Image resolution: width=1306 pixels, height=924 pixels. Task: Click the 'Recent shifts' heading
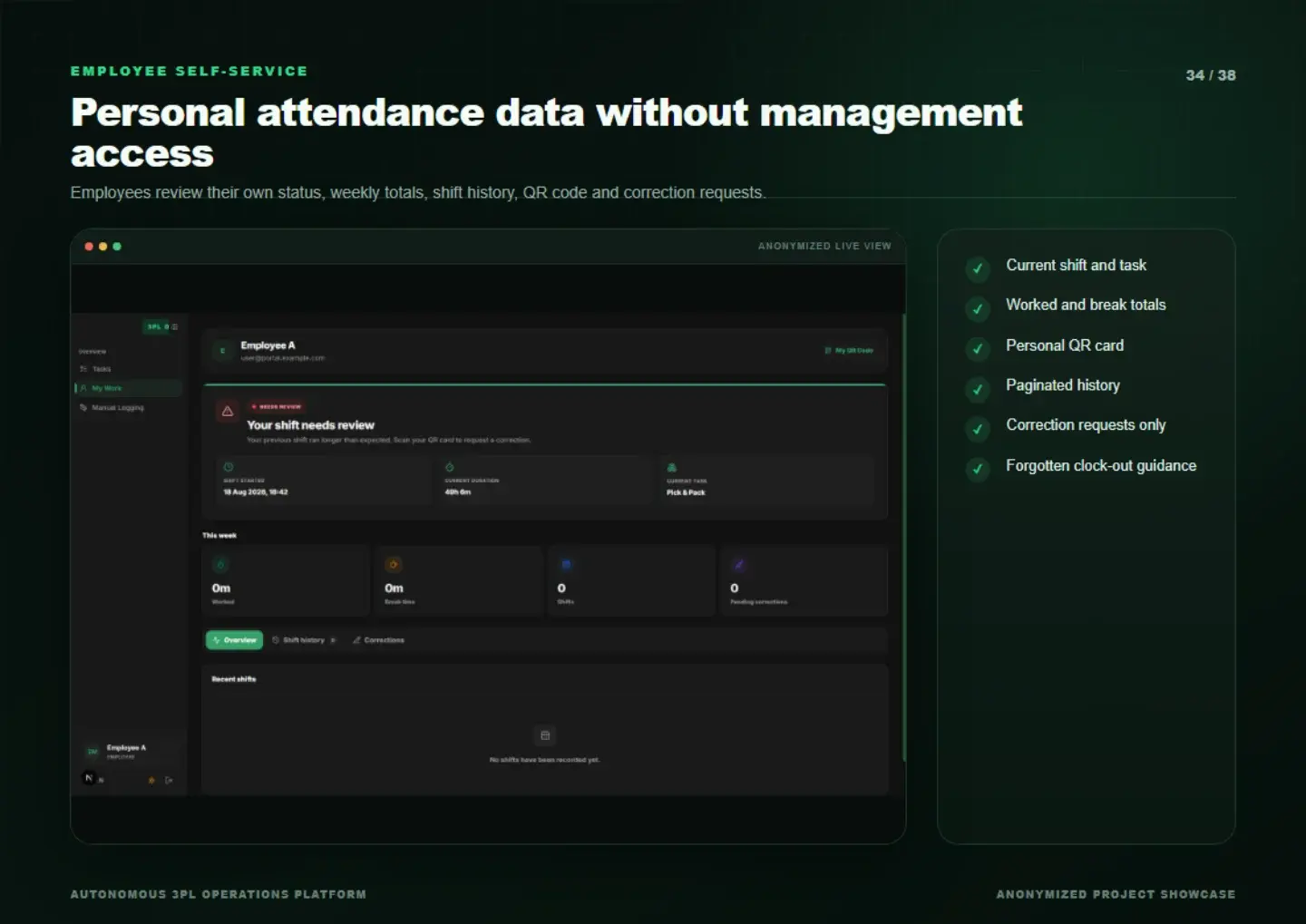pyautogui.click(x=234, y=679)
